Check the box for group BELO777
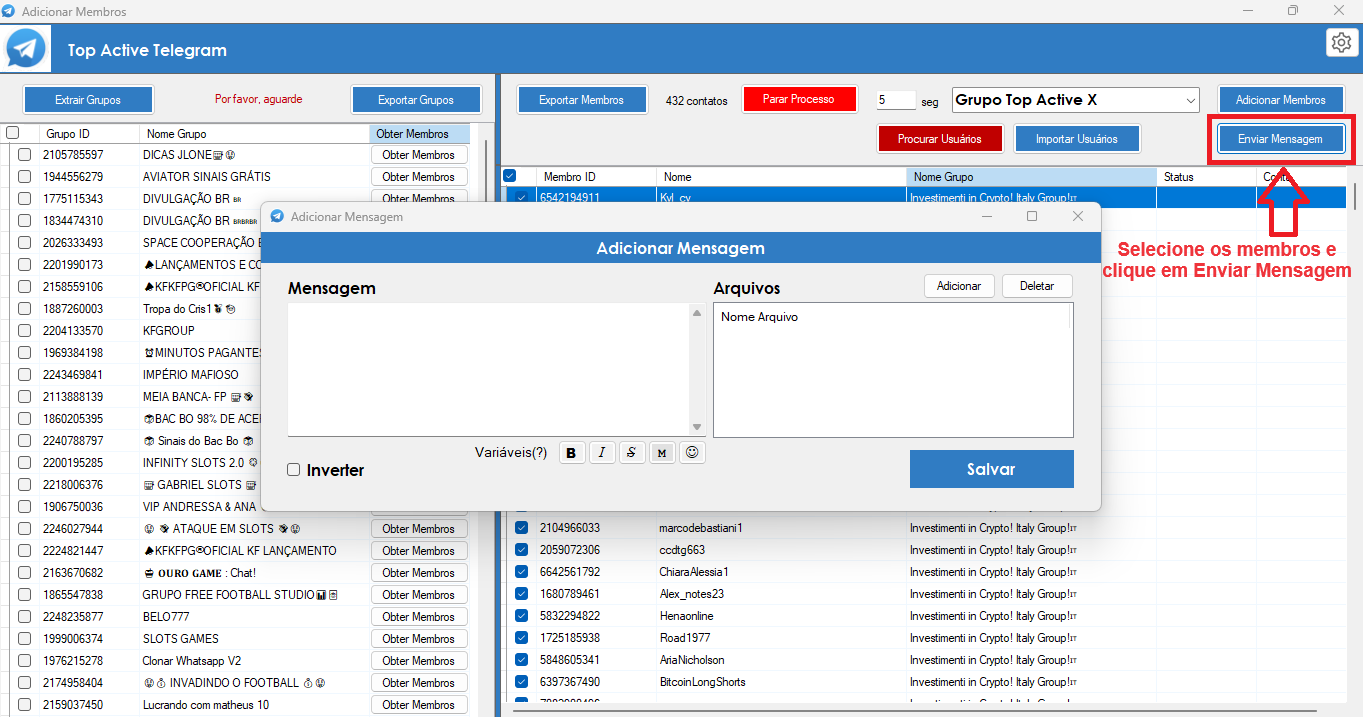 click(24, 617)
